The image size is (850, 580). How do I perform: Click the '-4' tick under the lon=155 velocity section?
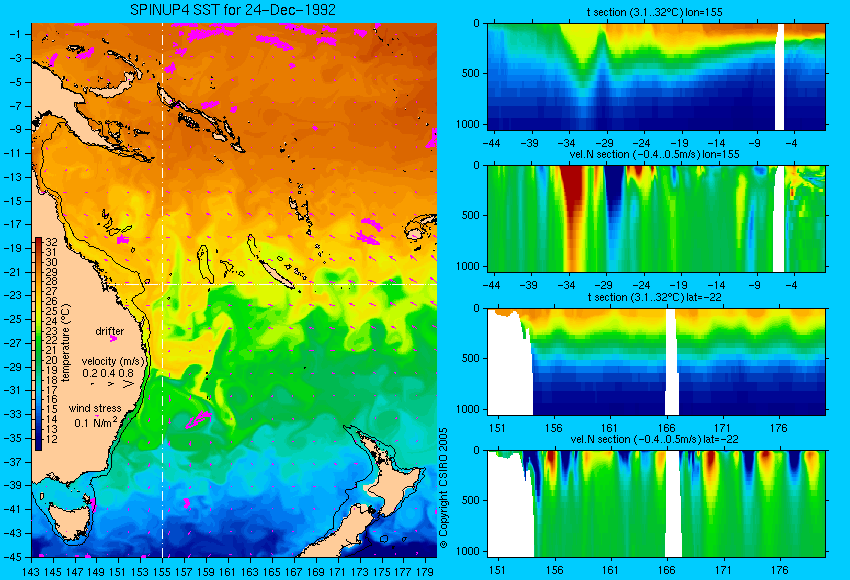click(791, 285)
